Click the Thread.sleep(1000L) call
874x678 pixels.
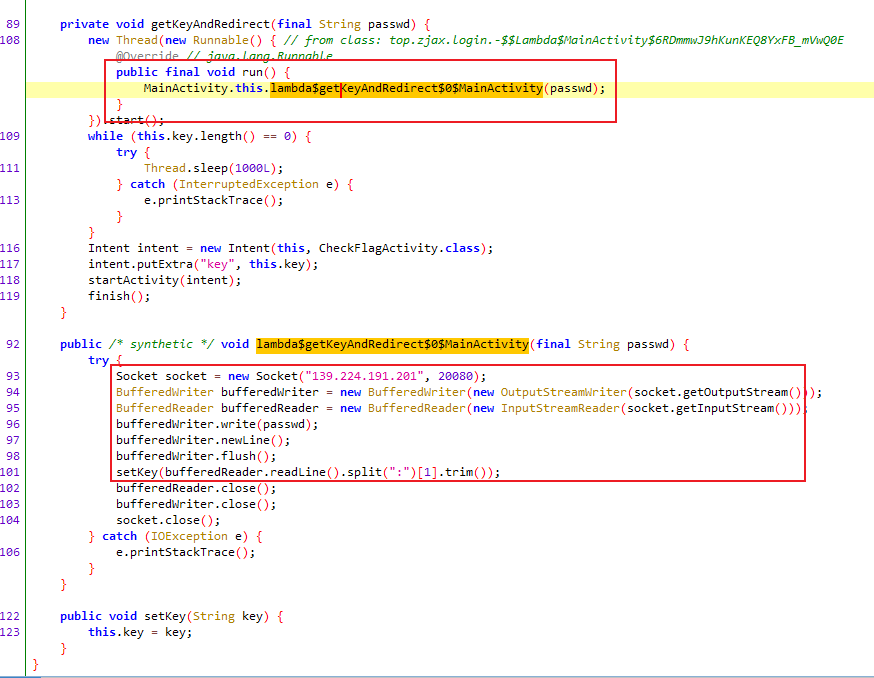click(x=213, y=168)
